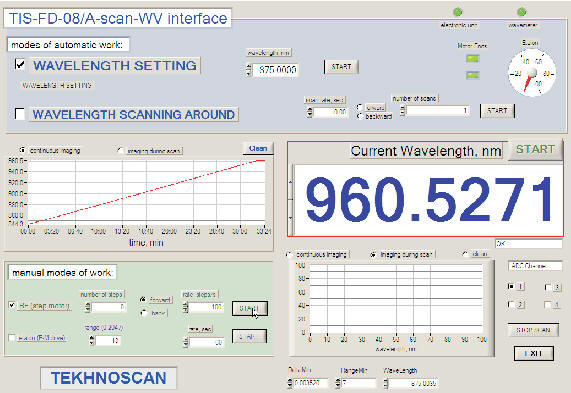The image size is (571, 393).
Task: Click the lower green motor status lamp
Action: click(473, 75)
